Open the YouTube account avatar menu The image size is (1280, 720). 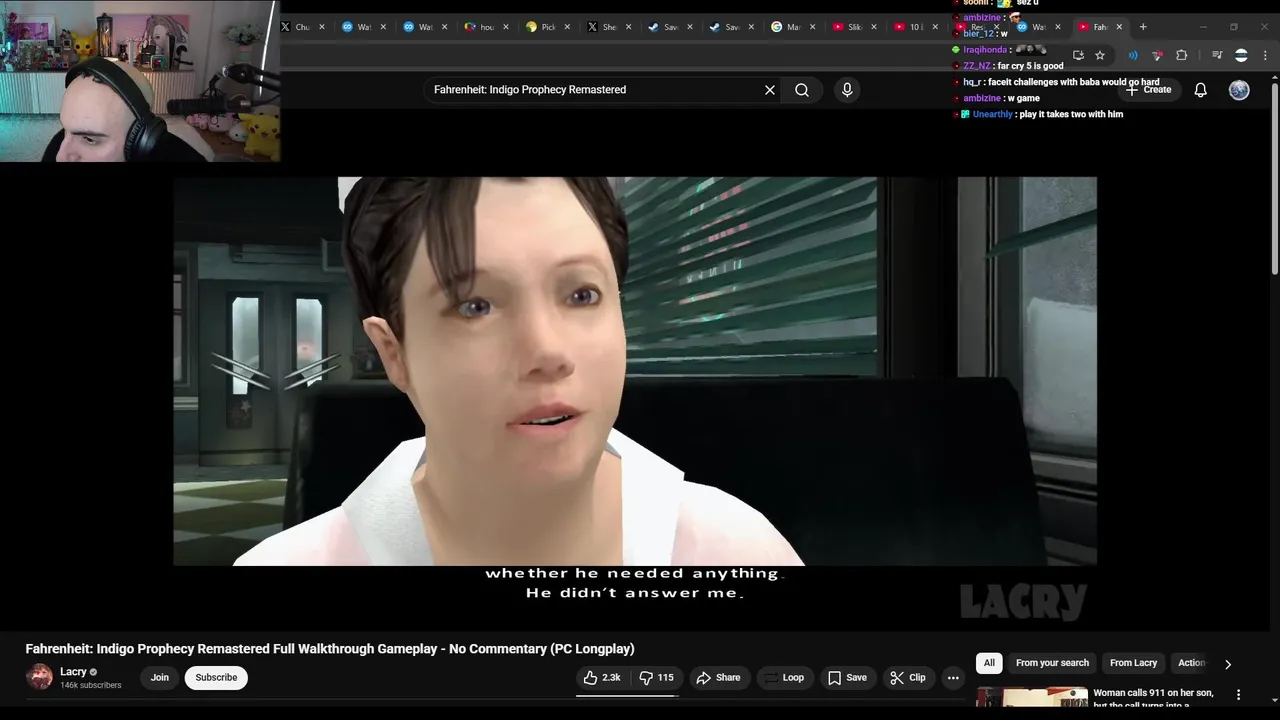(1239, 90)
